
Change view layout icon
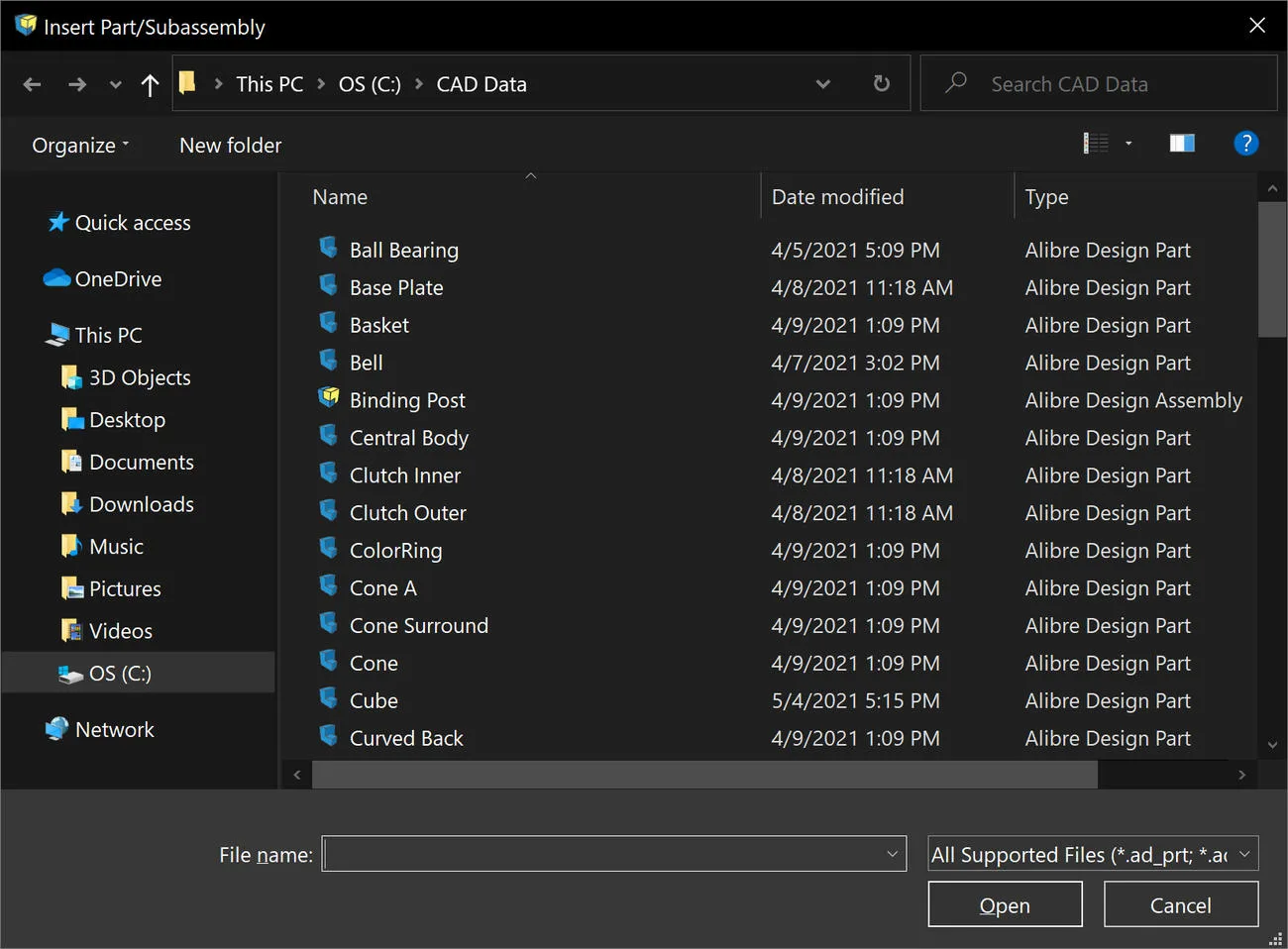[1096, 144]
